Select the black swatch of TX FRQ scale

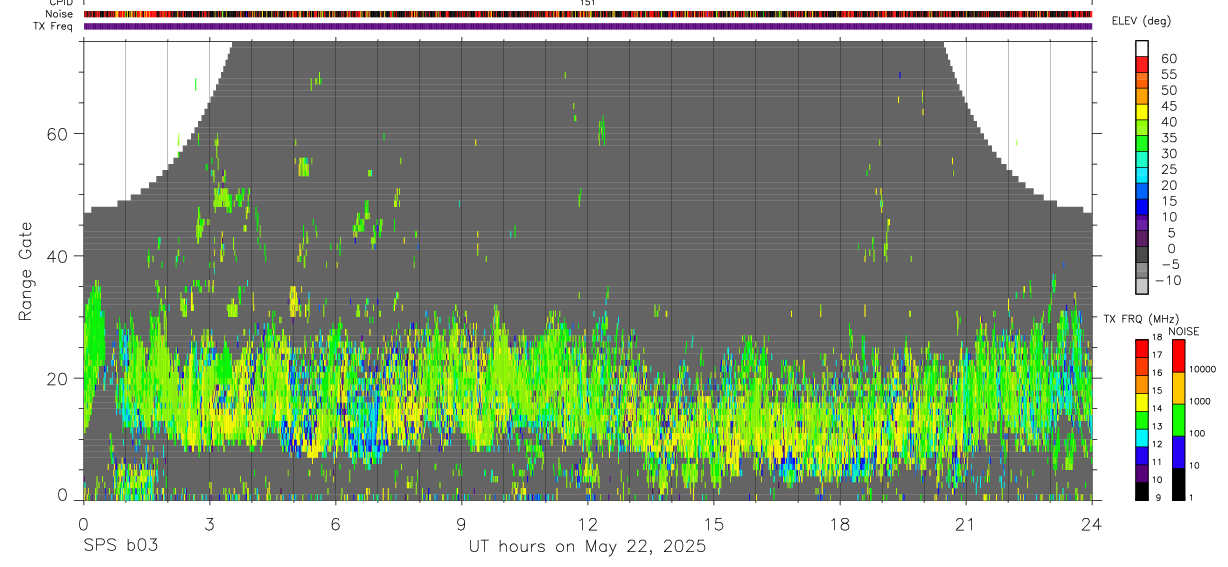[x=1142, y=491]
